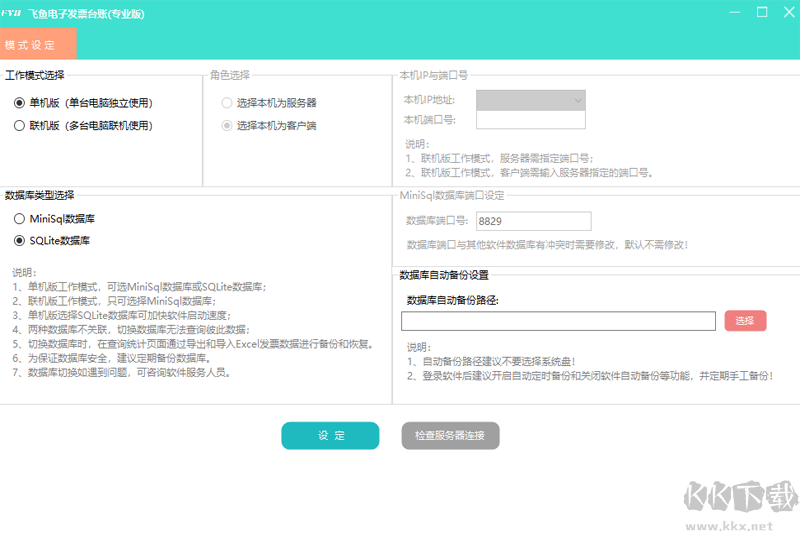Select 选择本机为服务器 role option
Image resolution: width=800 pixels, height=533 pixels.
click(227, 102)
